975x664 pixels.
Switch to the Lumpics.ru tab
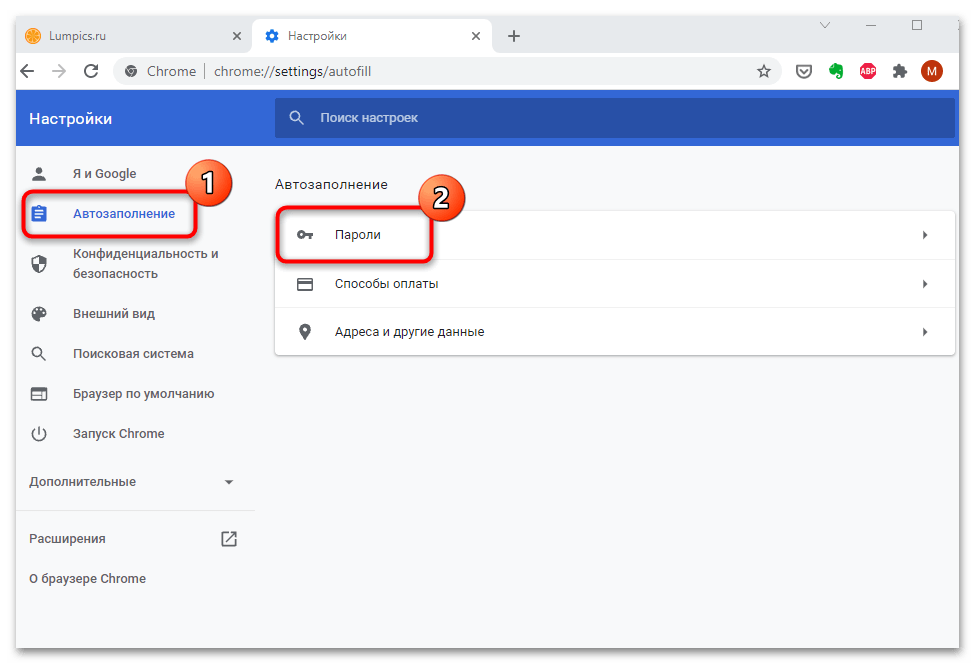(132, 36)
